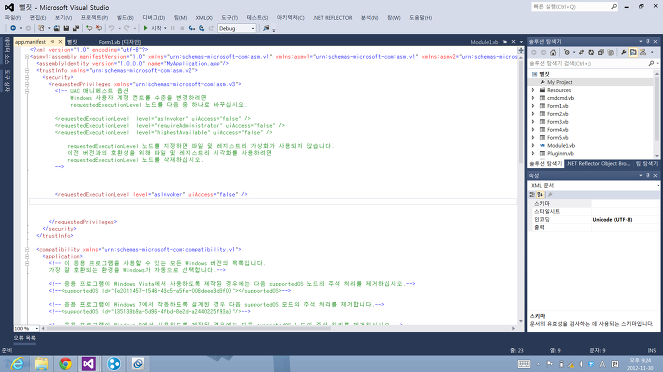Screen dimensions: 663x372
Task: Pin the app.manifest tab
Action: pos(52,42)
